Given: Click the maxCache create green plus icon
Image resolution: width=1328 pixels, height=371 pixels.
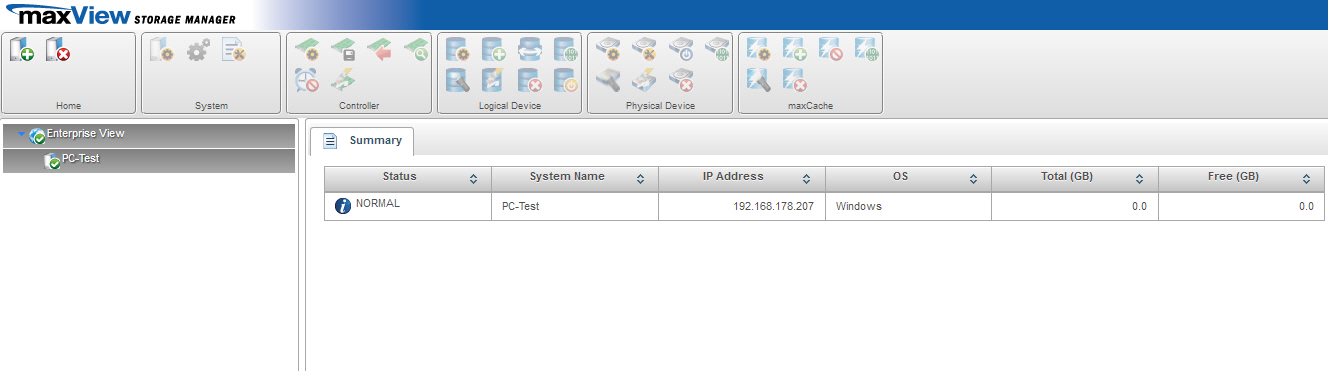Looking at the screenshot, I should click(794, 49).
